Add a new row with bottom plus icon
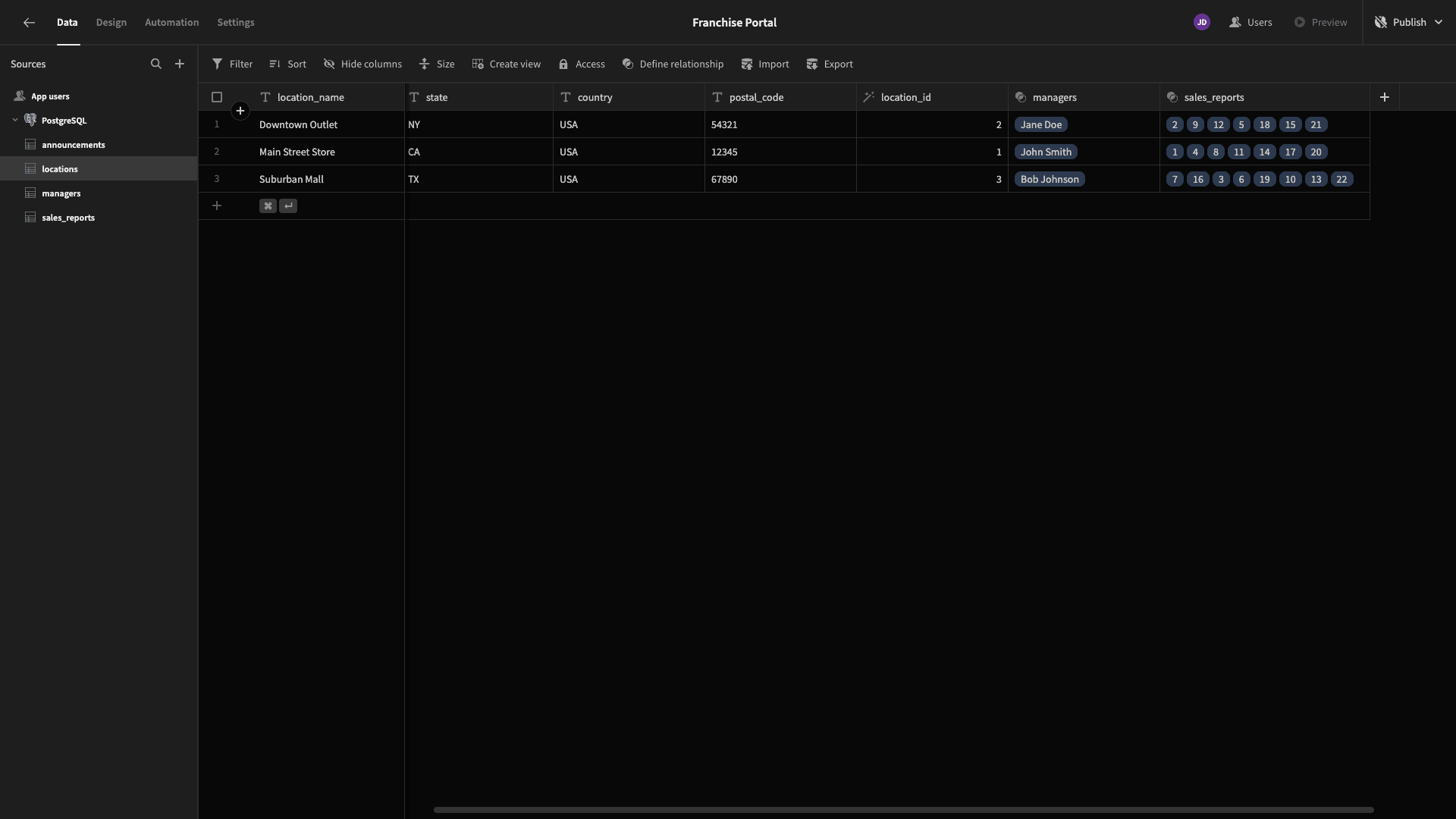Screen dimensions: 1456x819 click(217, 206)
